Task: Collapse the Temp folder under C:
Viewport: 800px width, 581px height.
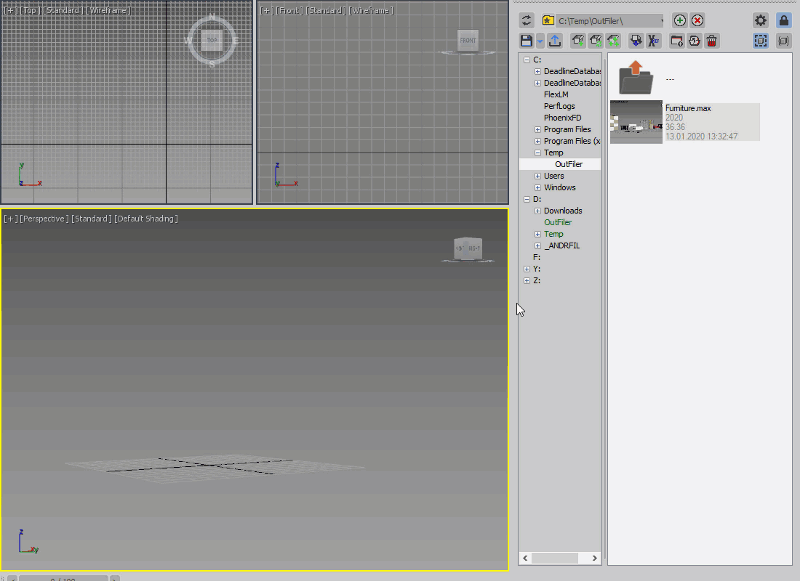Action: pyautogui.click(x=537, y=153)
